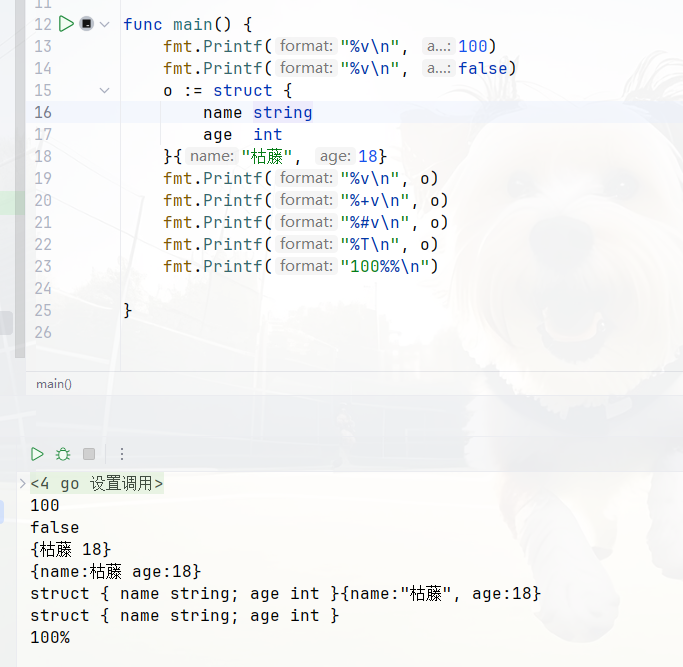
Task: Run main function from gutter arrow
Action: pos(66,24)
